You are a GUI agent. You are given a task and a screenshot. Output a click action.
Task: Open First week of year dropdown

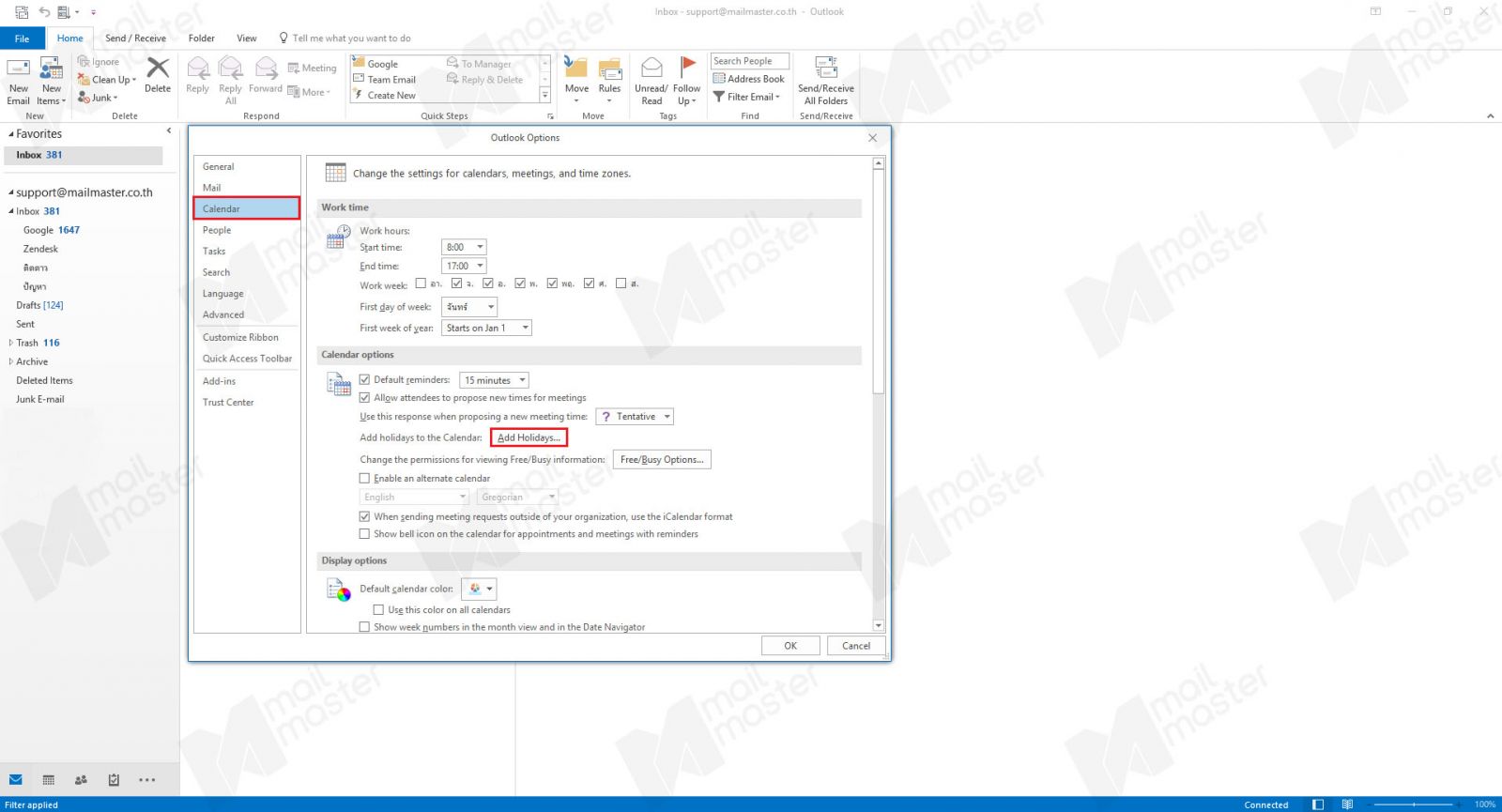tap(487, 328)
